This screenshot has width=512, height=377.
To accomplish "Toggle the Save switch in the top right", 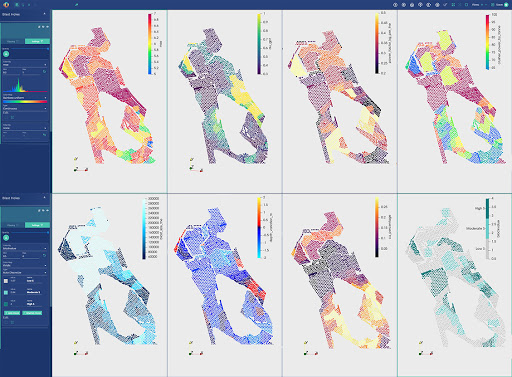I will click(506, 5).
